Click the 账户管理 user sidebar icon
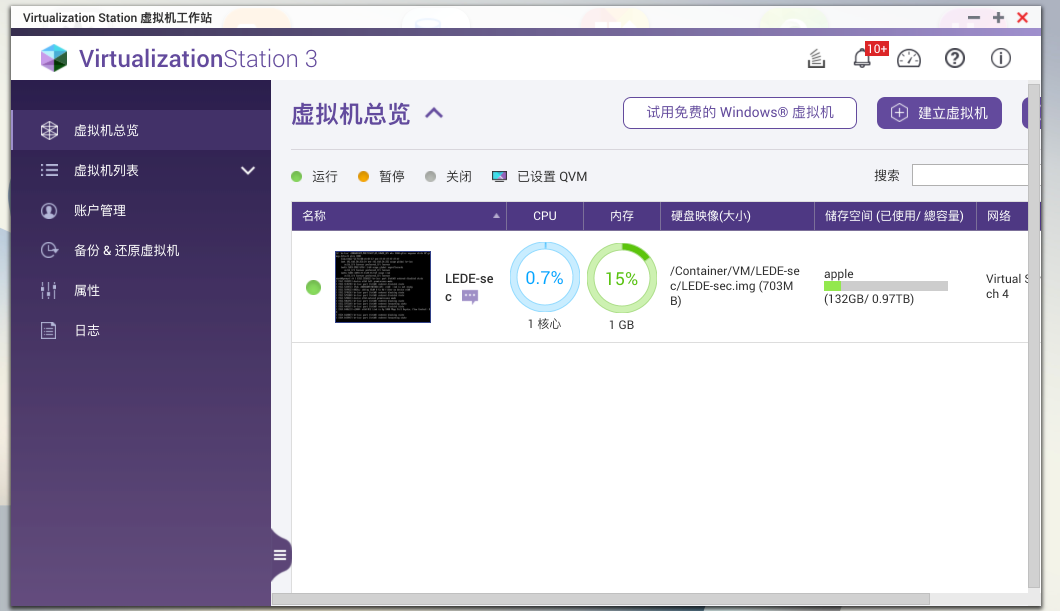Image resolution: width=1060 pixels, height=611 pixels. [x=49, y=211]
